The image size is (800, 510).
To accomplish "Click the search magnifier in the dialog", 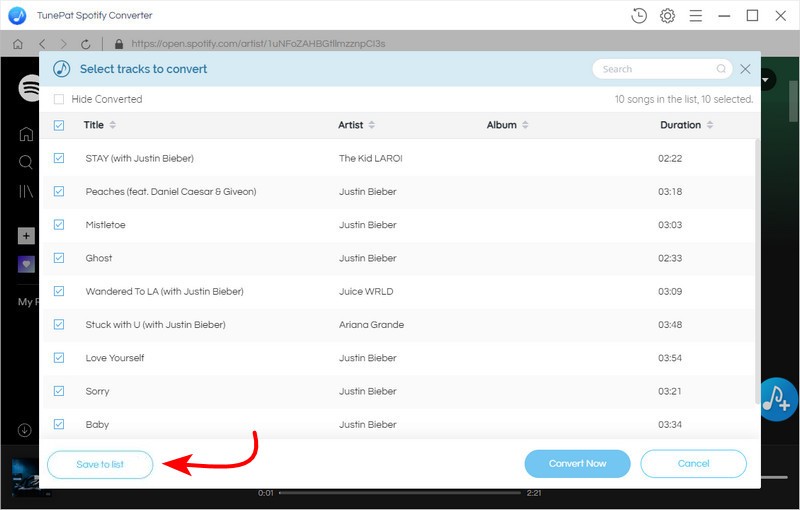I will [x=721, y=69].
